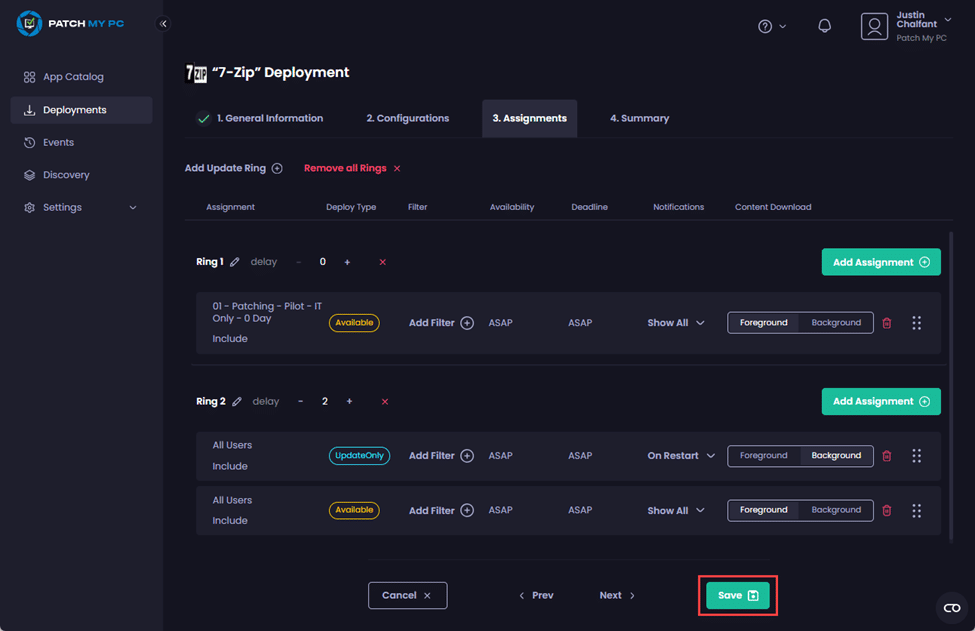Save the deployment

pos(738,595)
